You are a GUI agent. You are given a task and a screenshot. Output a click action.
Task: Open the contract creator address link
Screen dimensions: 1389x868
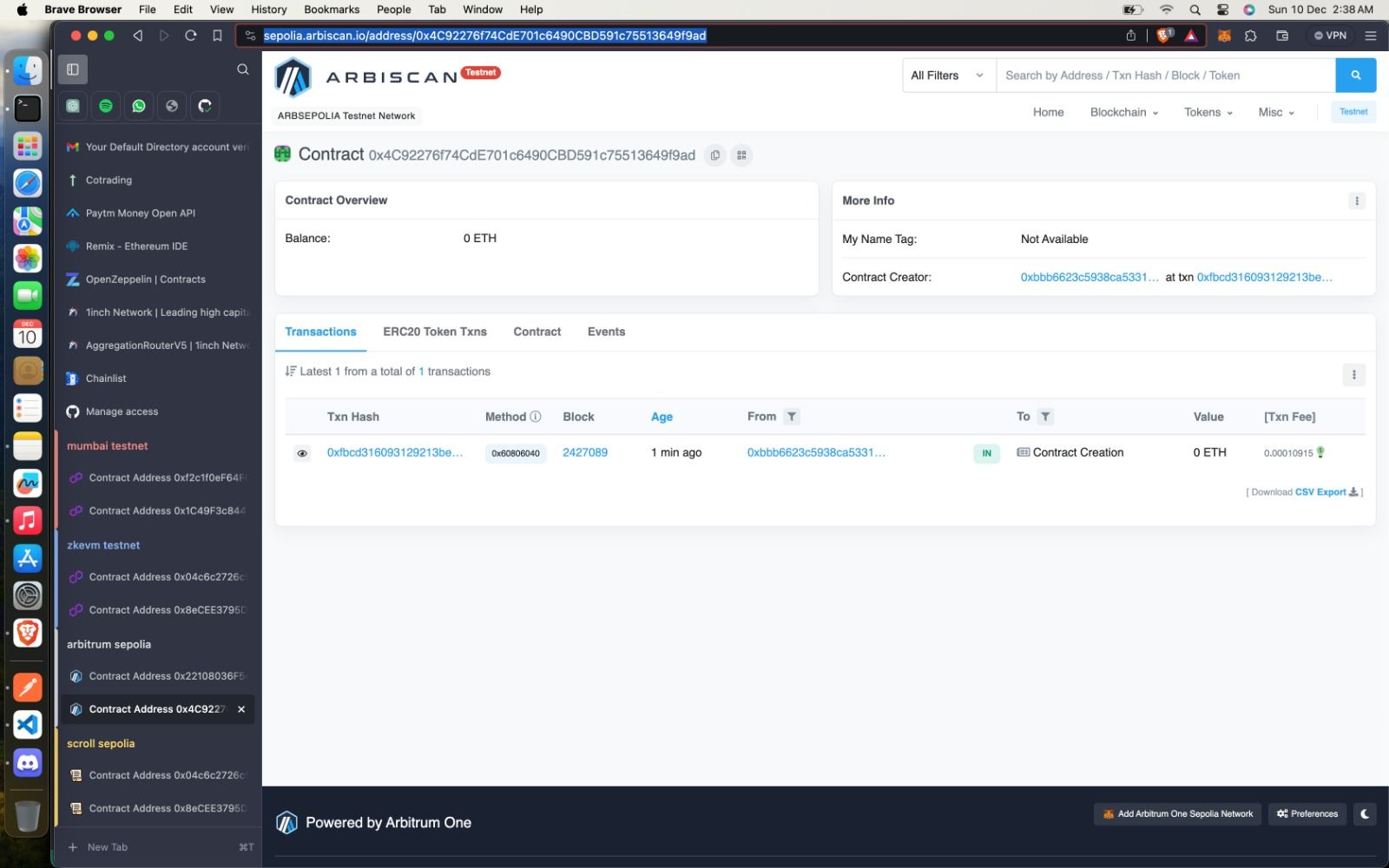click(x=1089, y=277)
